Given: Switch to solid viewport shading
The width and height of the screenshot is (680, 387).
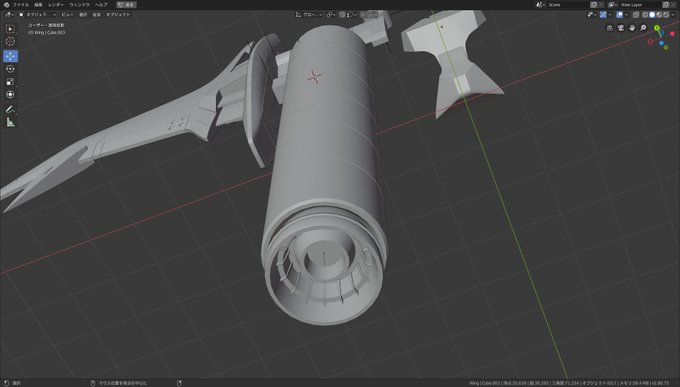Looking at the screenshot, I should (x=652, y=15).
